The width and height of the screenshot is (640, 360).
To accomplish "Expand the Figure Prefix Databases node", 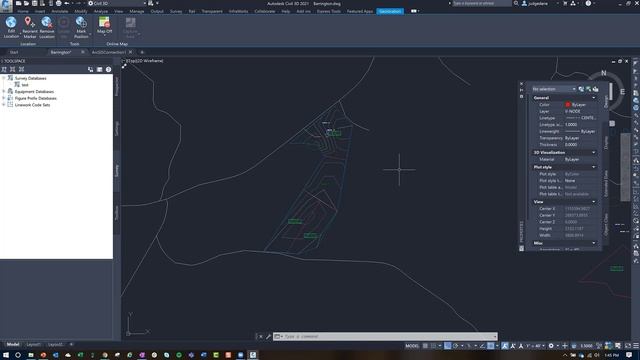I will tap(4, 98).
